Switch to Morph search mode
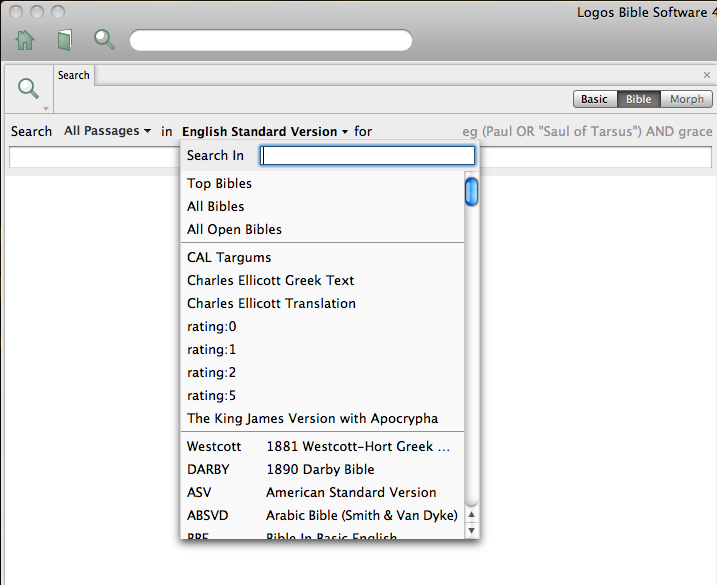Viewport: 717px width, 585px height. 686,99
